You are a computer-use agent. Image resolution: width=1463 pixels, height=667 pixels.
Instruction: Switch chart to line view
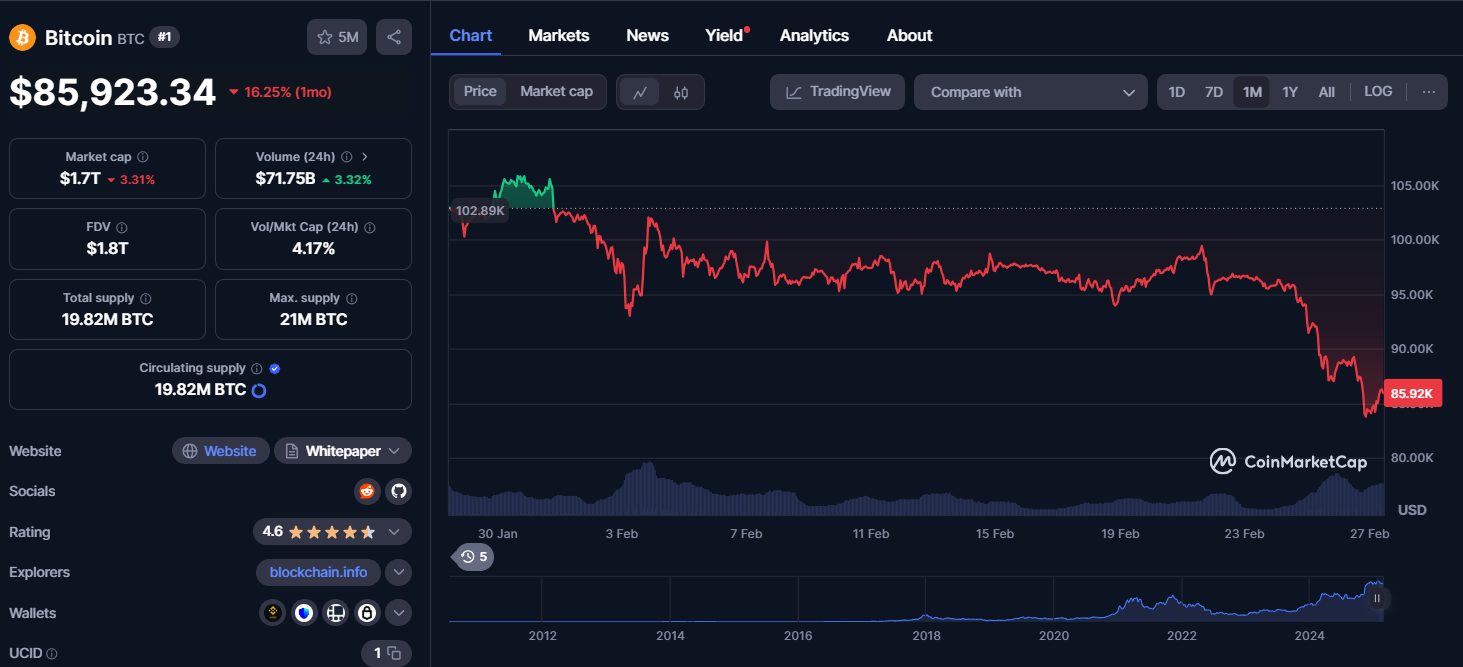pyautogui.click(x=640, y=92)
